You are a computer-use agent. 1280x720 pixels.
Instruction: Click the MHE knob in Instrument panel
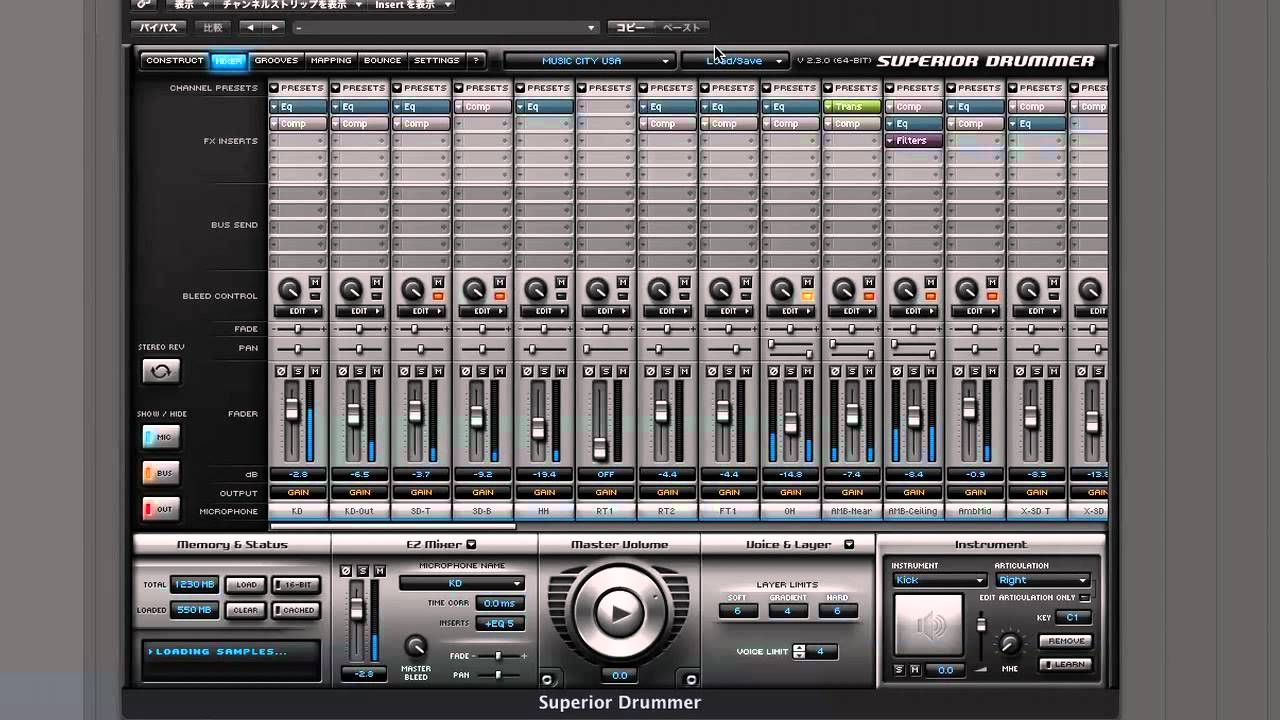point(1010,645)
